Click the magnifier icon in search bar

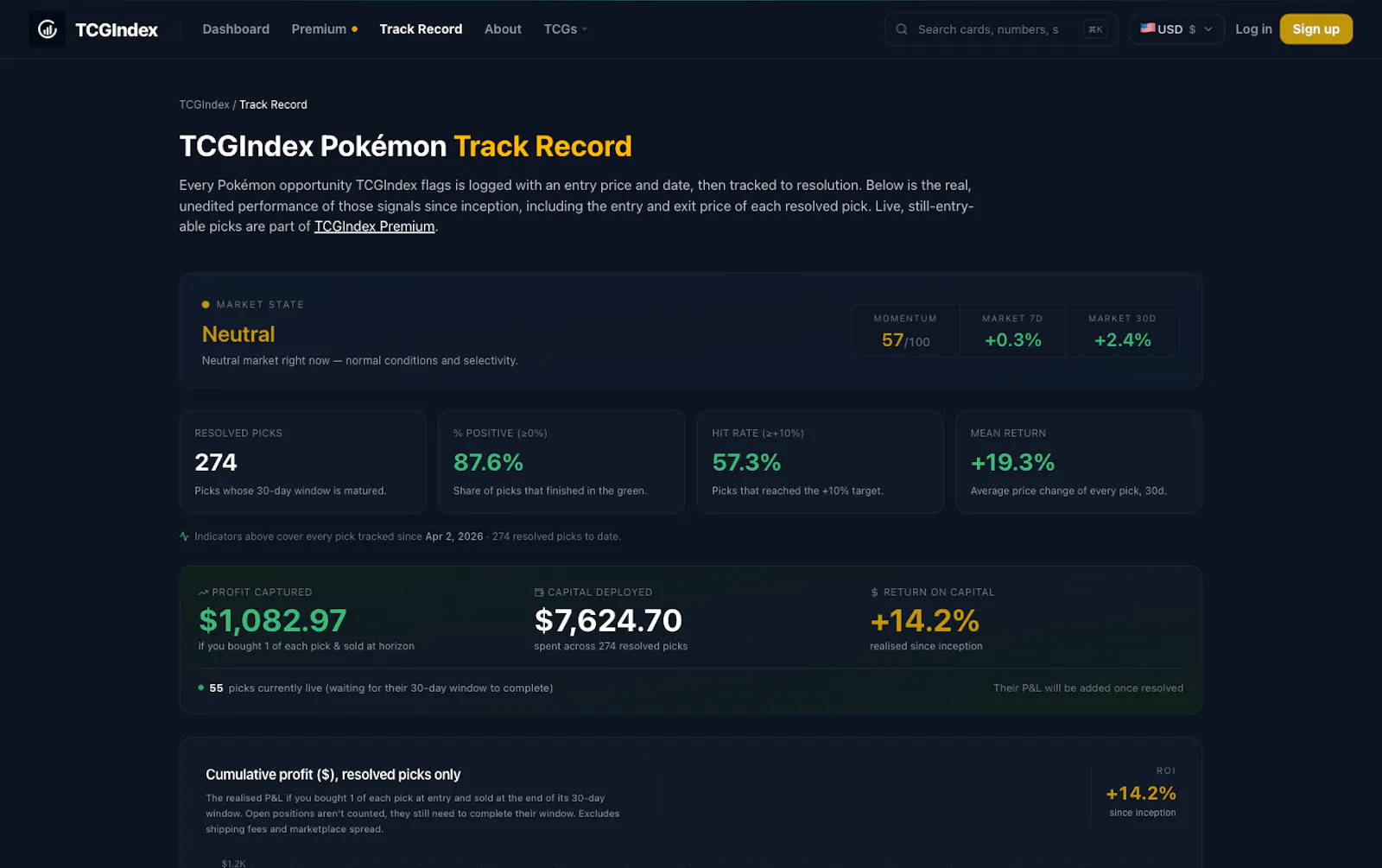click(902, 29)
